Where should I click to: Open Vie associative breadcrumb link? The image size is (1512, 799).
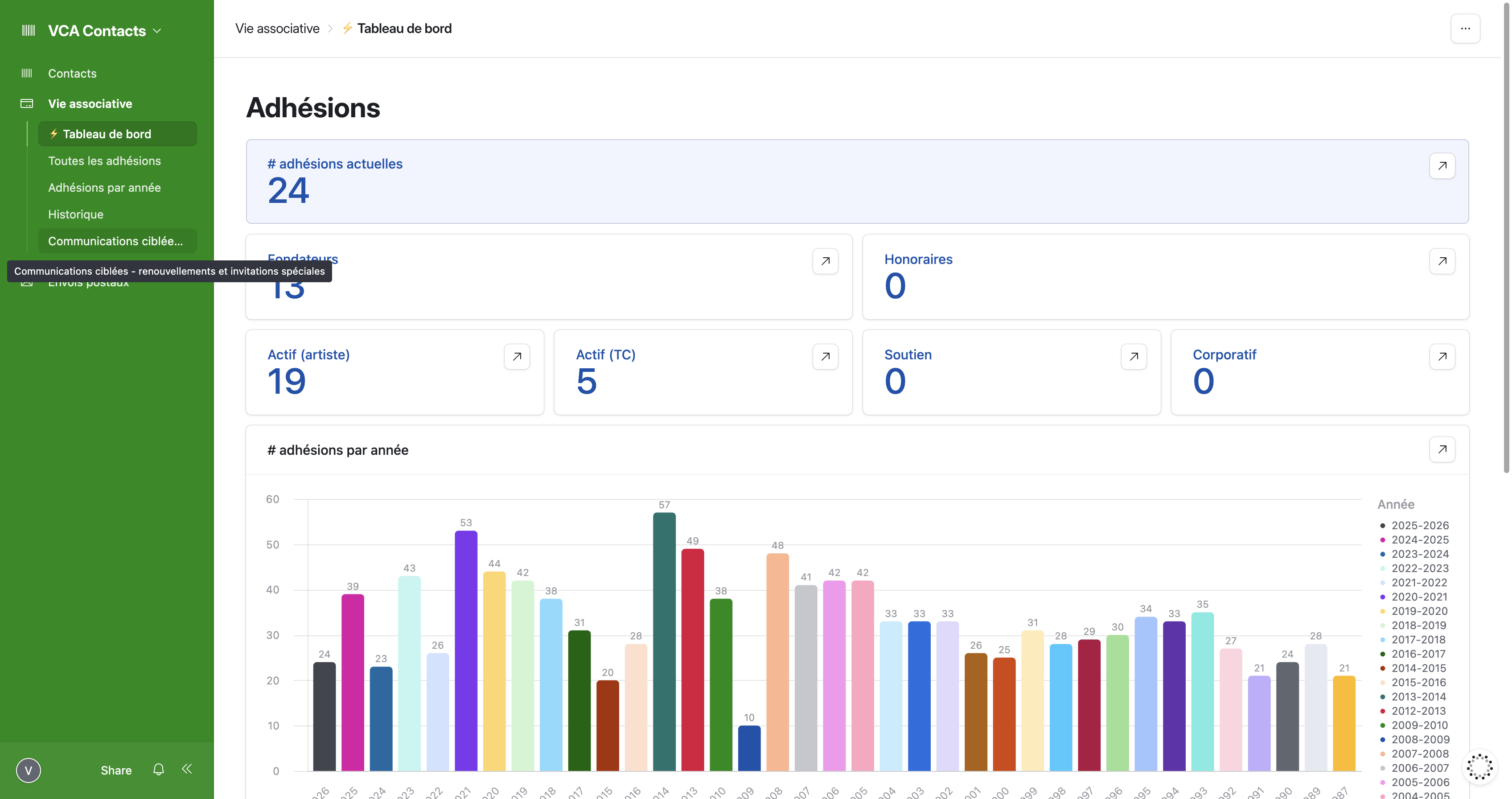click(277, 28)
